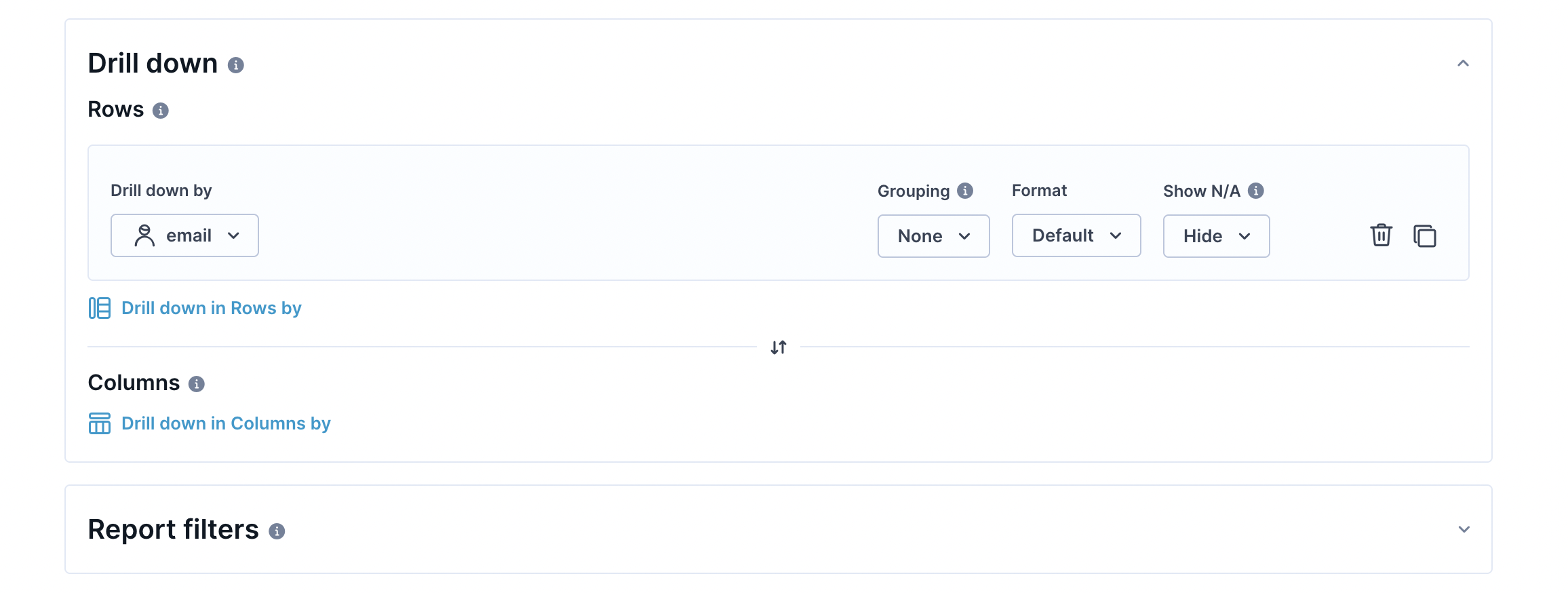Viewport: 1568px width, 593px height.
Task: Click the Show N/A info icon
Action: (x=1256, y=191)
